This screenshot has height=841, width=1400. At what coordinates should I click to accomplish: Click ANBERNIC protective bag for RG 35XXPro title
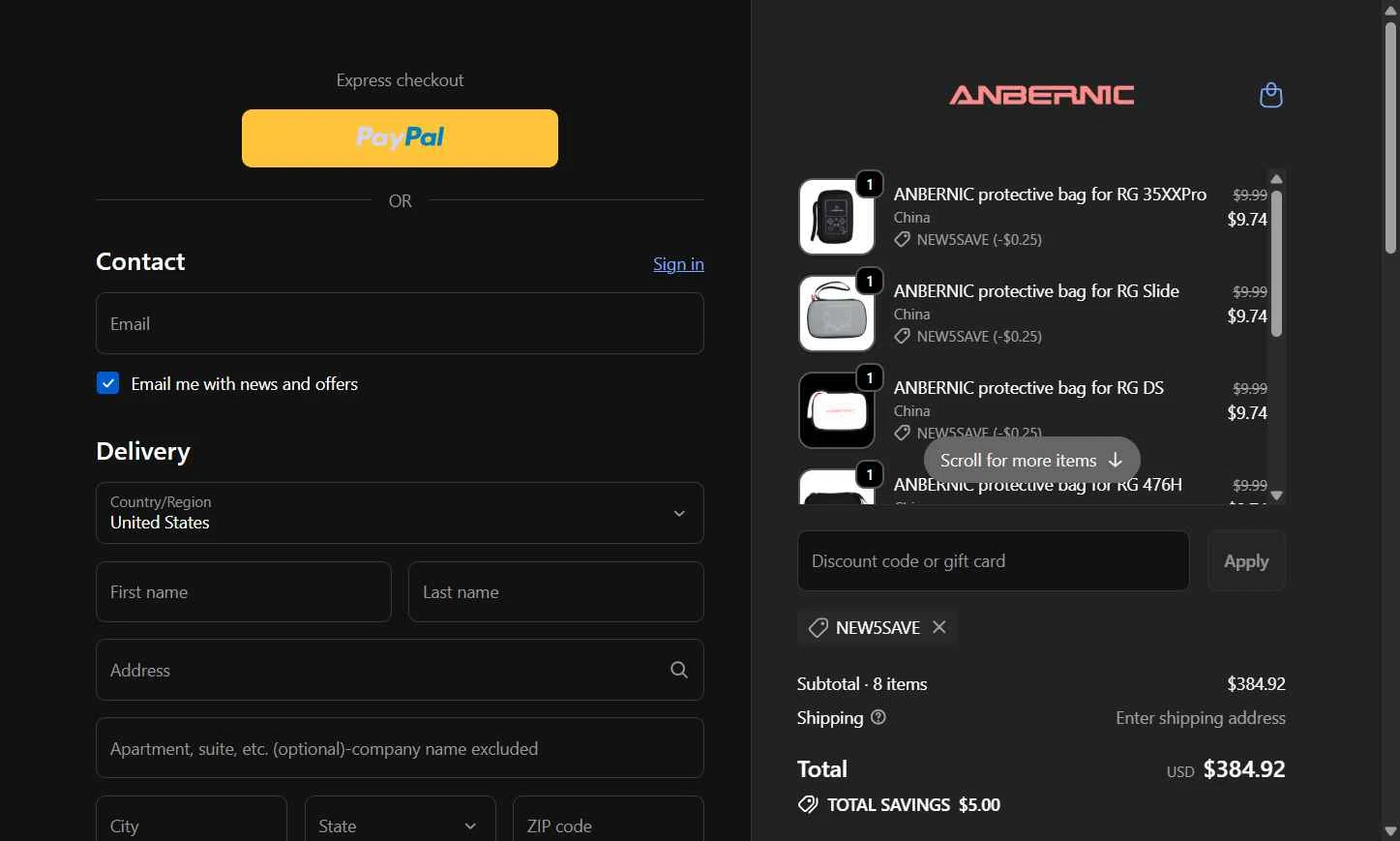pos(1050,194)
